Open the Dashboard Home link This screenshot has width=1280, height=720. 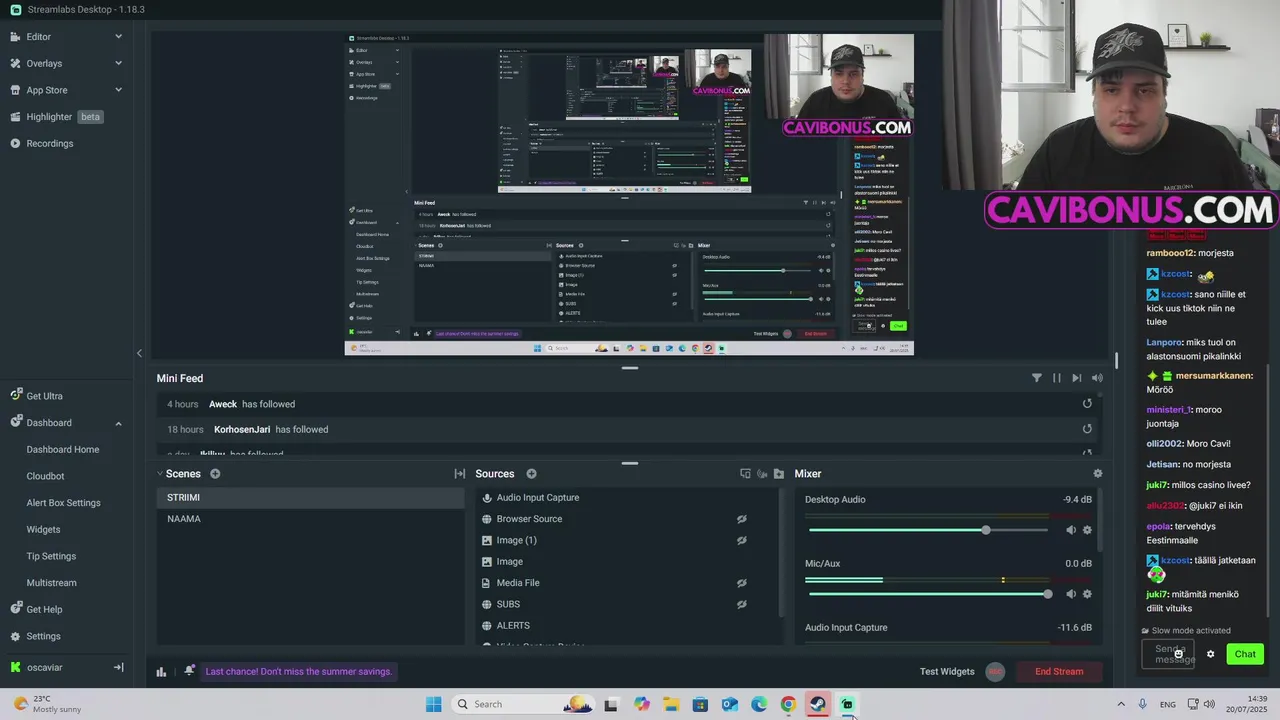point(63,450)
